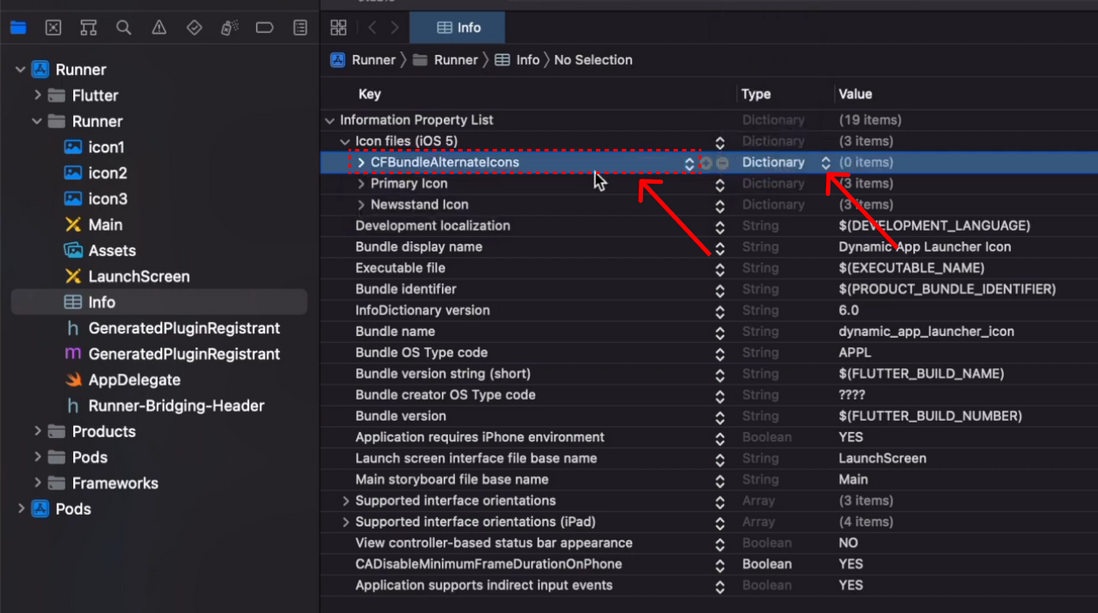Click value dynamic_app_launcher_icon
The height and width of the screenshot is (613, 1098).
[x=926, y=331]
